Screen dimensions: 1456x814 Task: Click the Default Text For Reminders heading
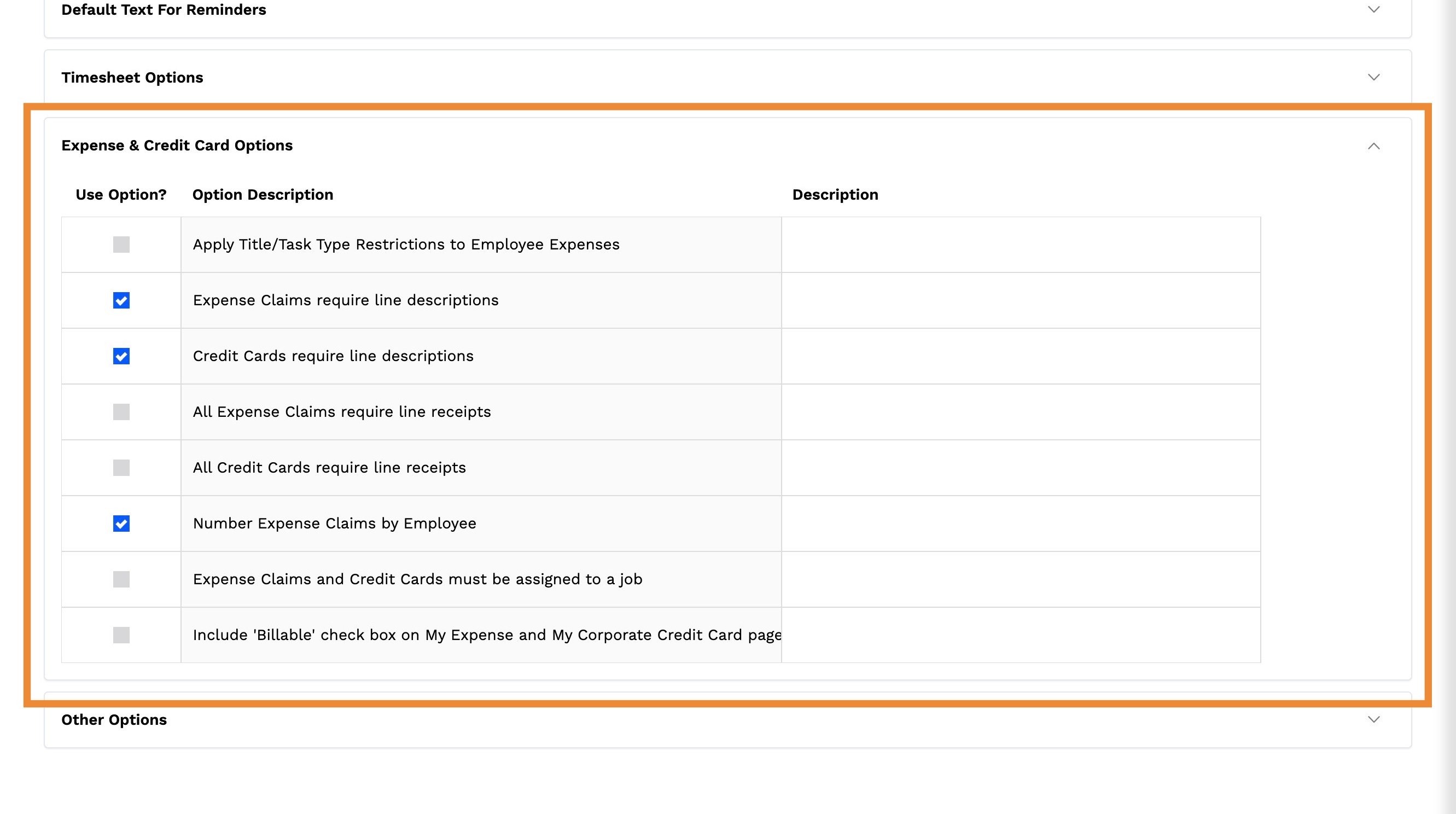tap(164, 10)
